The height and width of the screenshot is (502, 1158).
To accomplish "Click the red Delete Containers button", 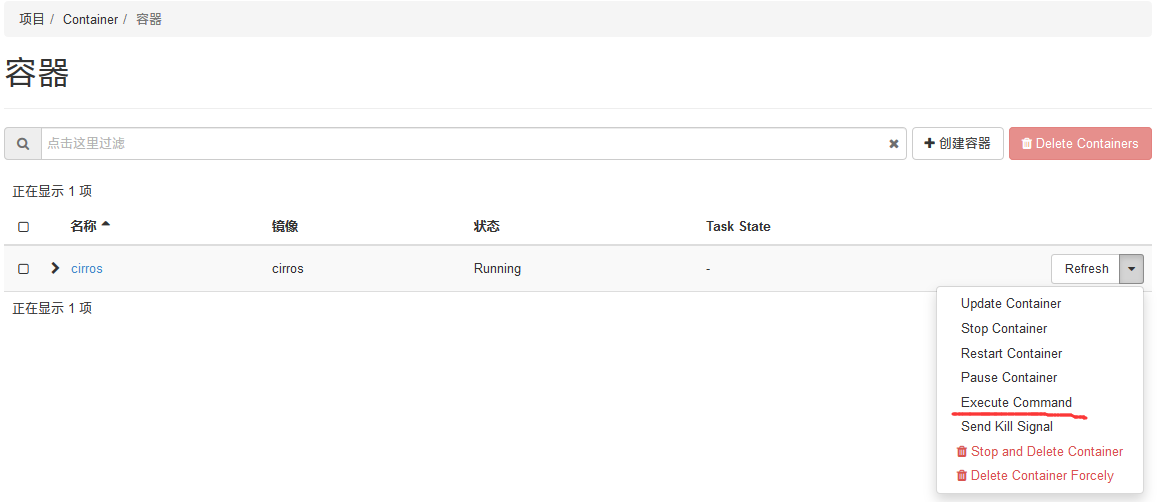I will tap(1080, 144).
